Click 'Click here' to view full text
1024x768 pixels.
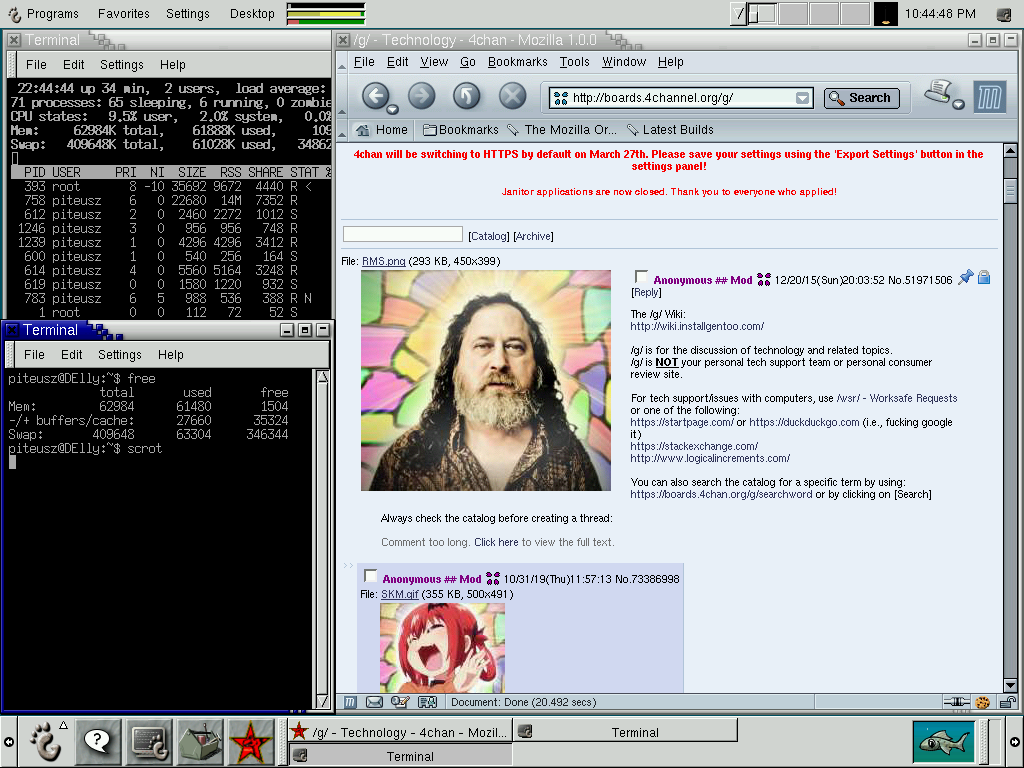(x=496, y=542)
